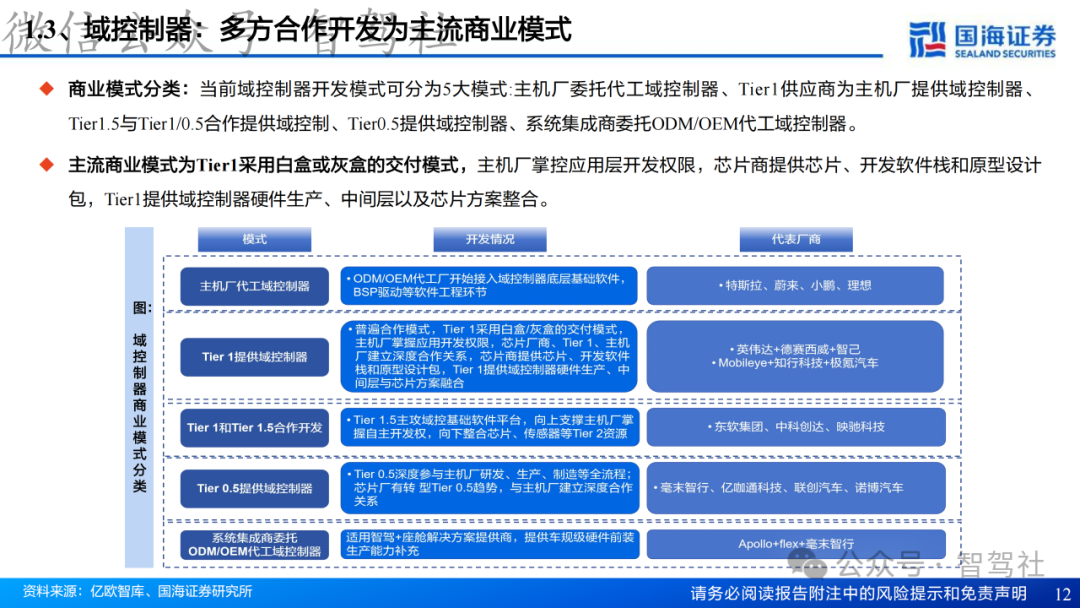Select the Tier 1提供域控制器 box
This screenshot has height=608, width=1080.
(x=253, y=356)
